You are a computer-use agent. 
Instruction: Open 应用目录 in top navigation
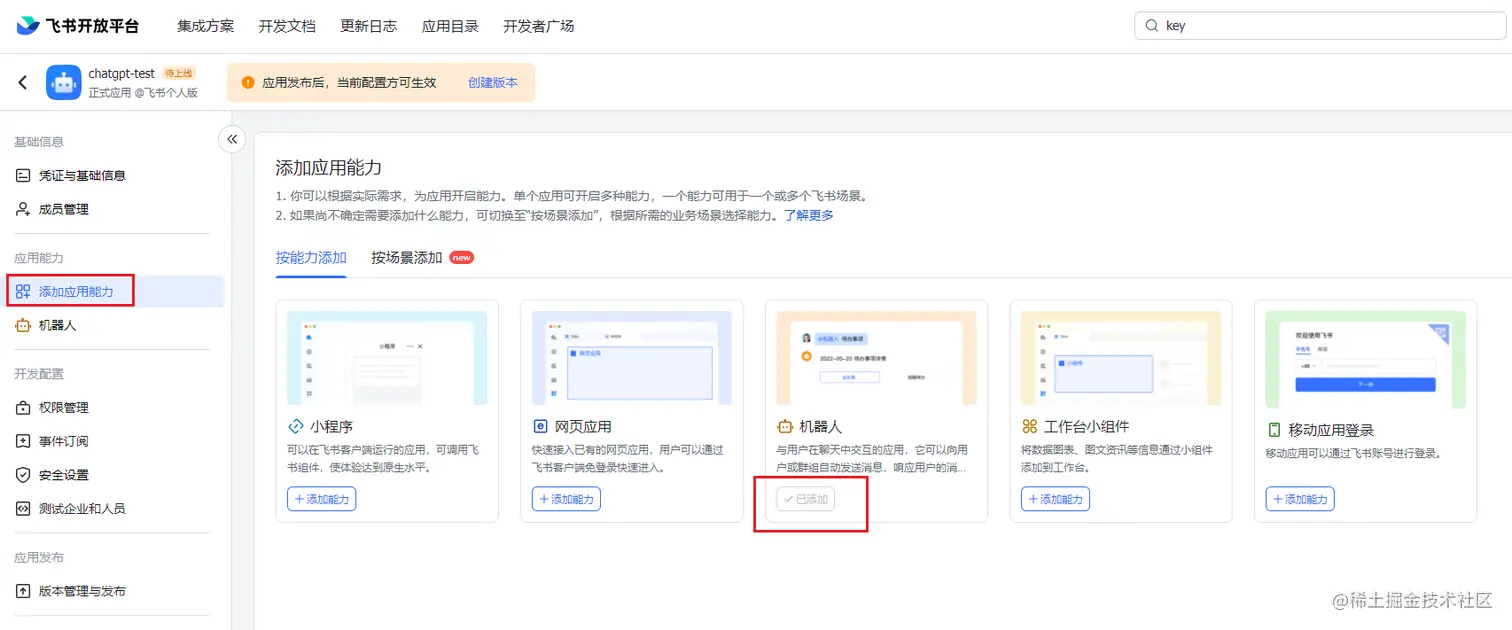(x=450, y=26)
